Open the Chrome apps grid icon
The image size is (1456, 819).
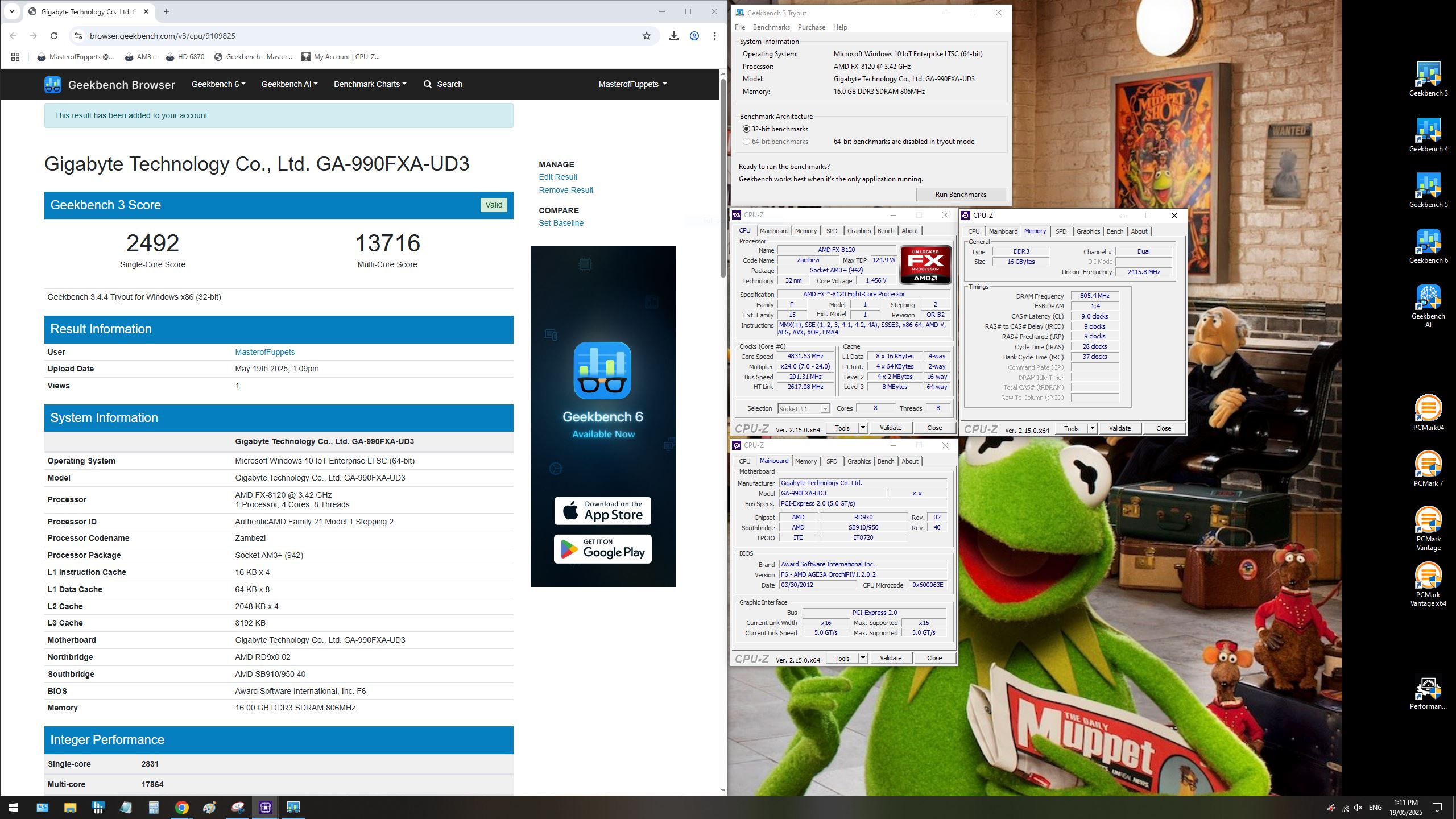(15, 57)
